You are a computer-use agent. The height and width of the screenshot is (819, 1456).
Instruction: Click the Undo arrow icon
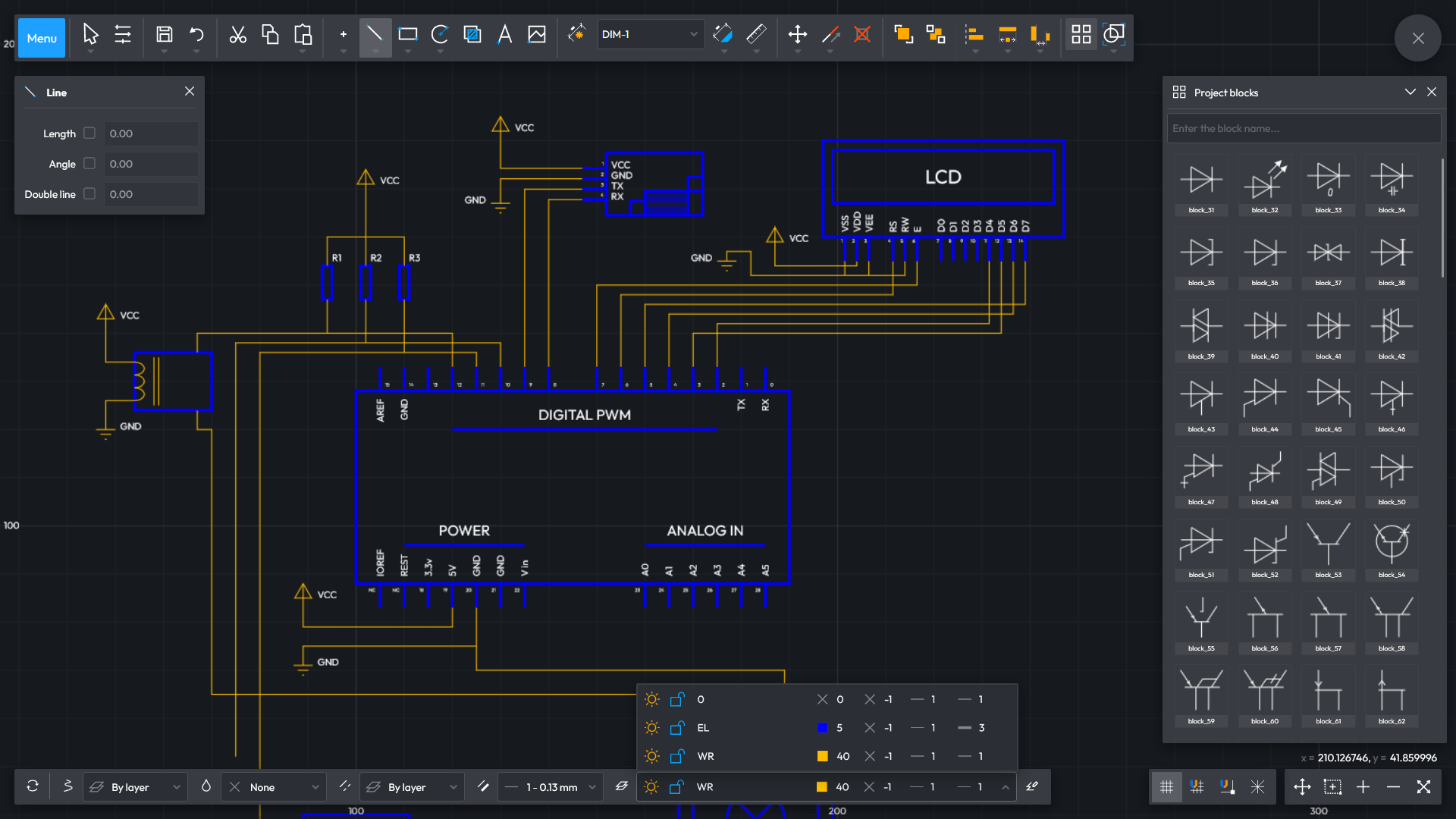click(196, 34)
